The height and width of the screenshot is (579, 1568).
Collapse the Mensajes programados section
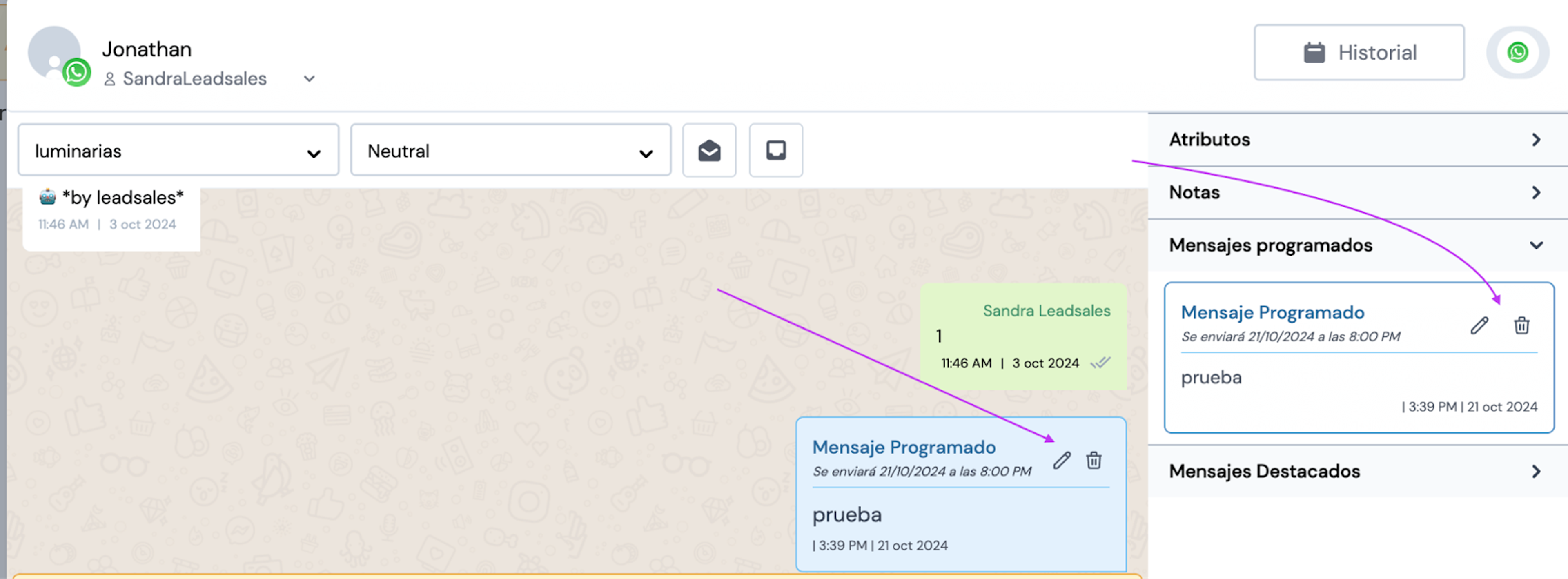(x=1357, y=245)
